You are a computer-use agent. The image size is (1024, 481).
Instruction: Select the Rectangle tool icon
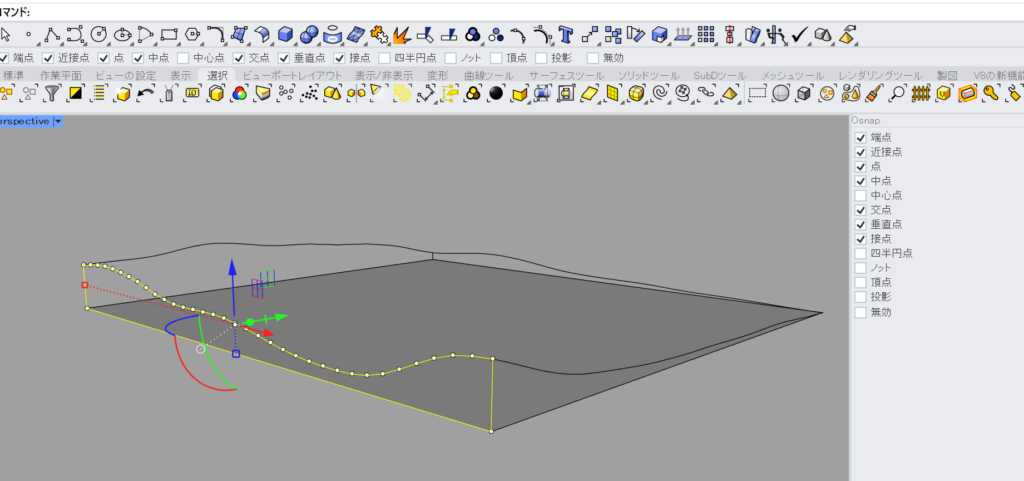(x=169, y=35)
